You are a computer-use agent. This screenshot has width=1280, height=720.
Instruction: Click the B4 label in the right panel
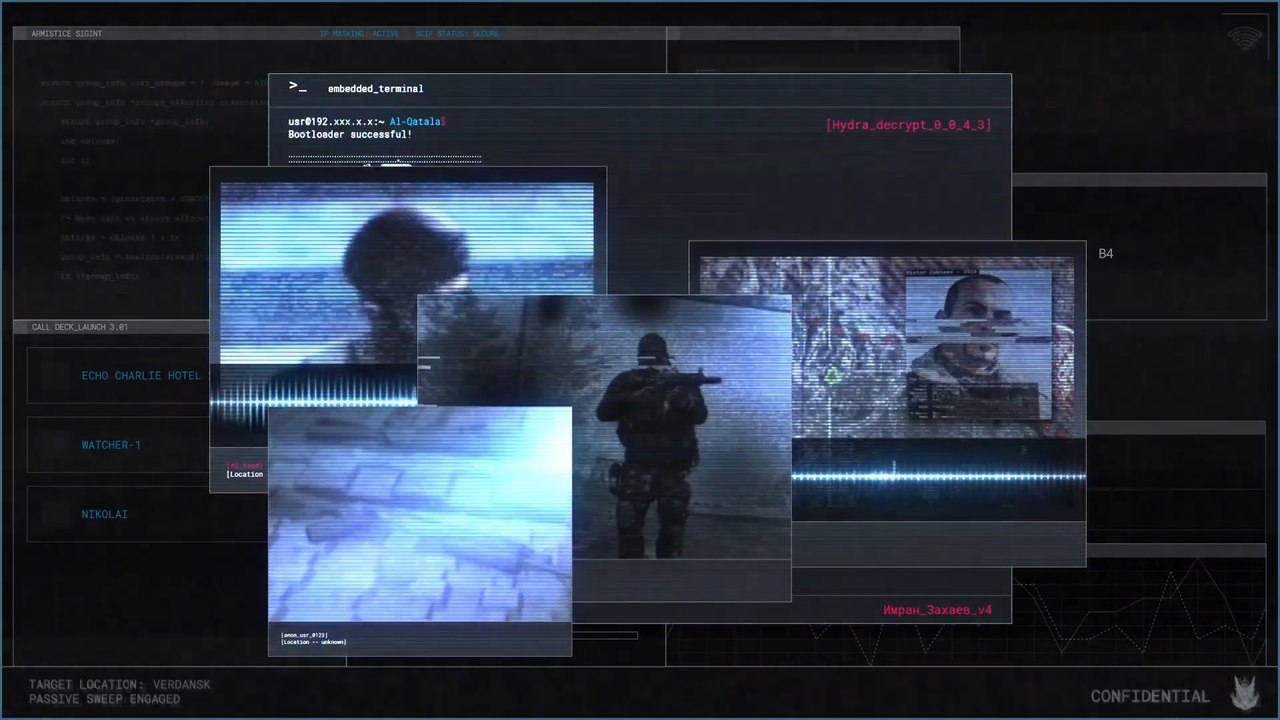coord(1106,254)
